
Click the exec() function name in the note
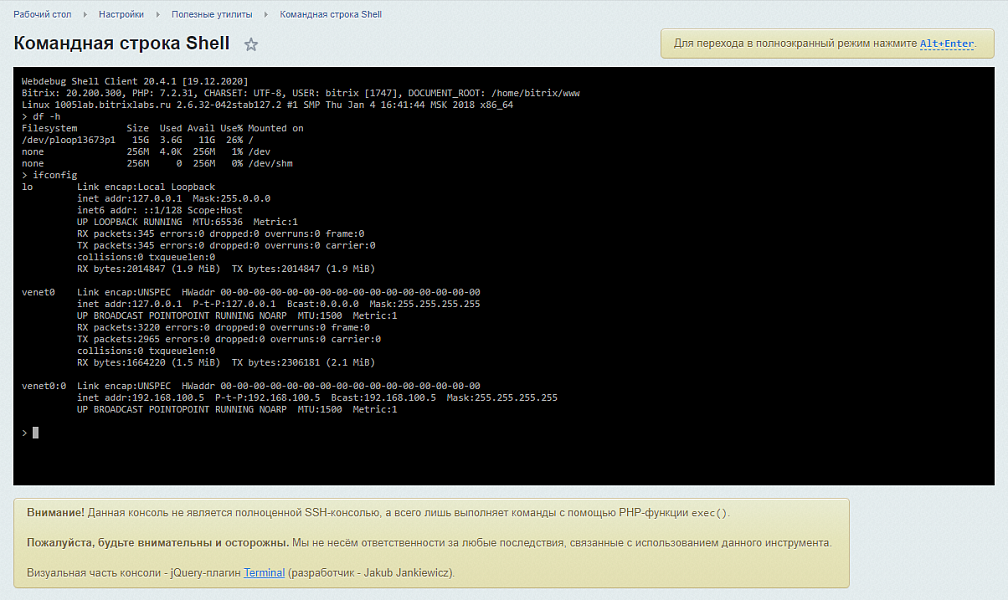click(x=709, y=512)
